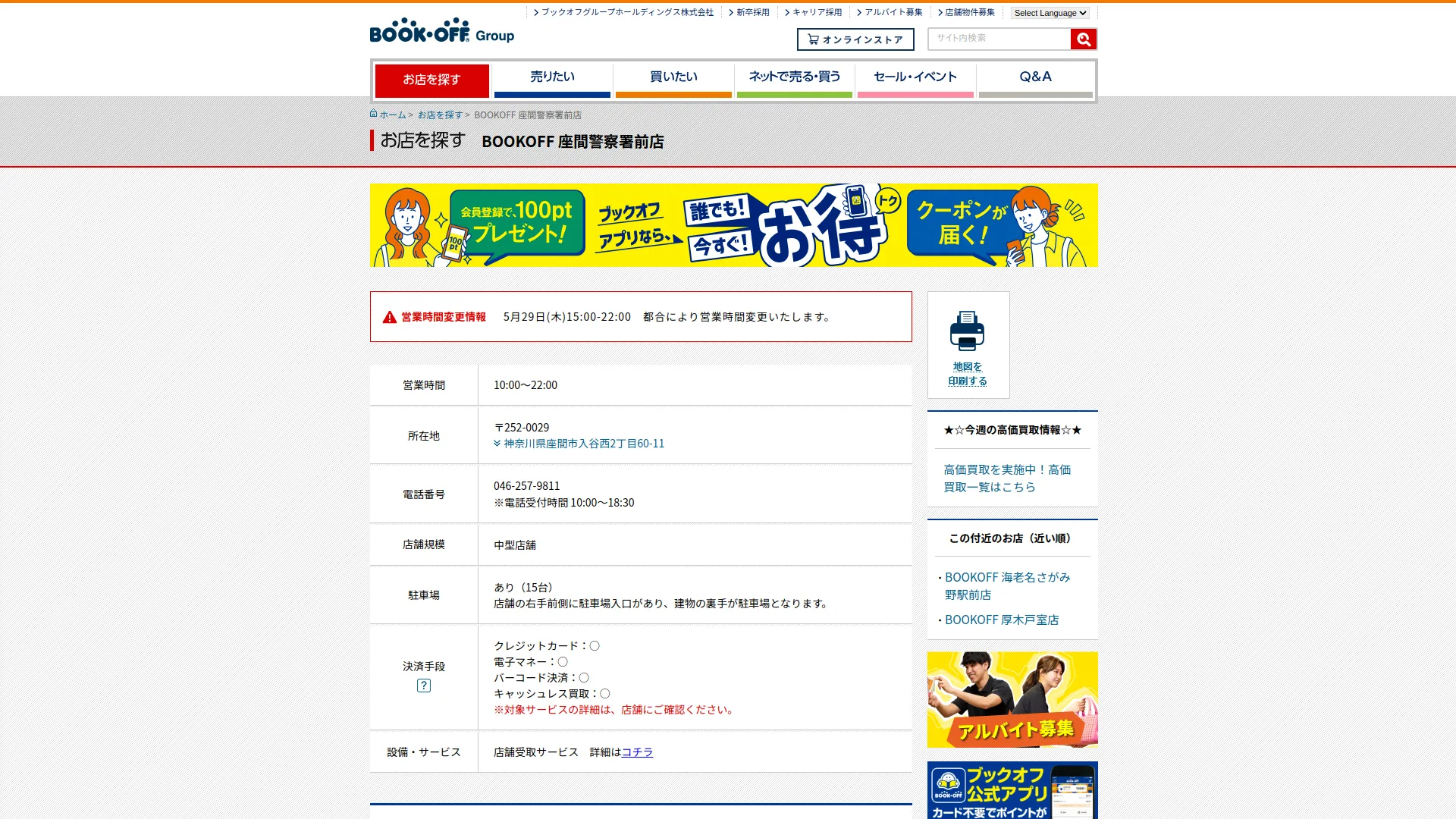1456x819 pixels.
Task: Open the セール・イベント navigation tab
Action: (x=915, y=80)
